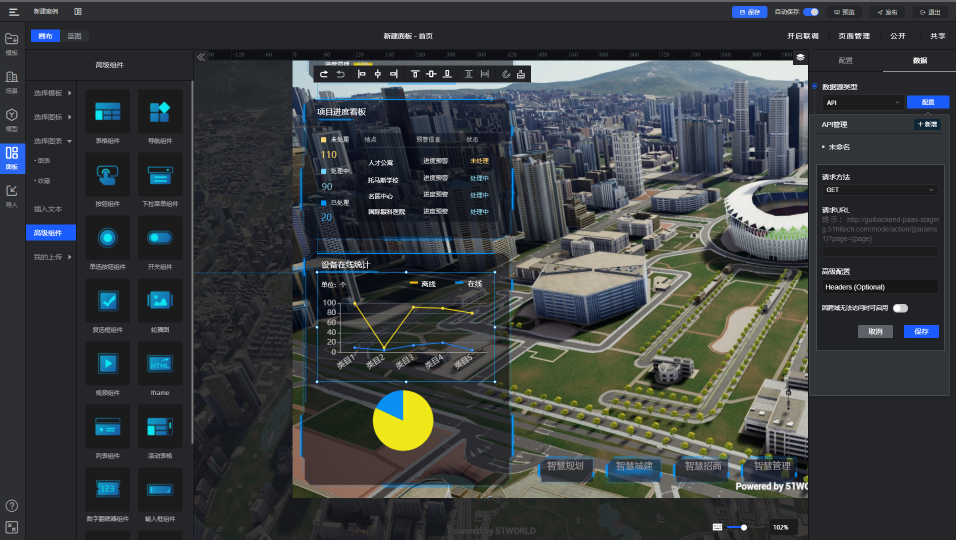Switch to the 数据 data tab

click(x=919, y=60)
